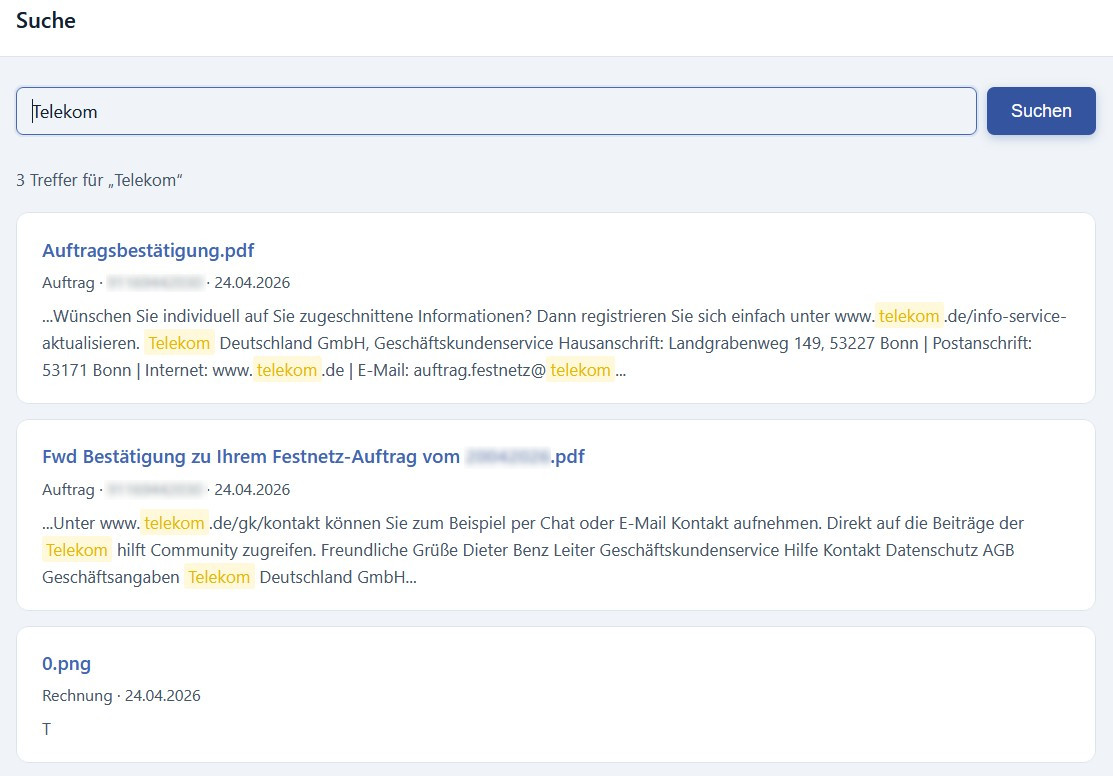Click the Suche page heading
Screen dimensions: 1113x776
pos(45,21)
